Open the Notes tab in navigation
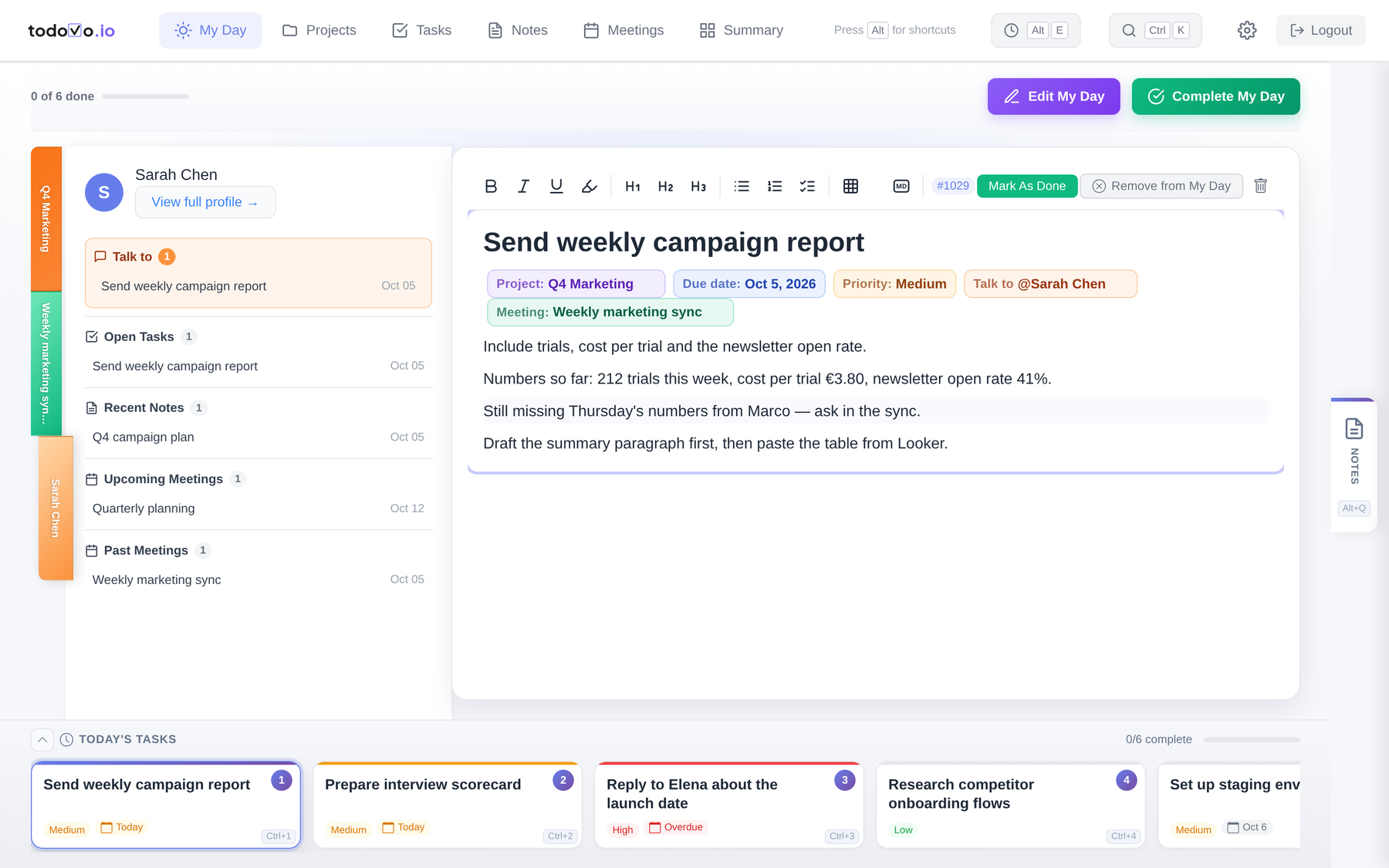1389x868 pixels. coord(518,30)
